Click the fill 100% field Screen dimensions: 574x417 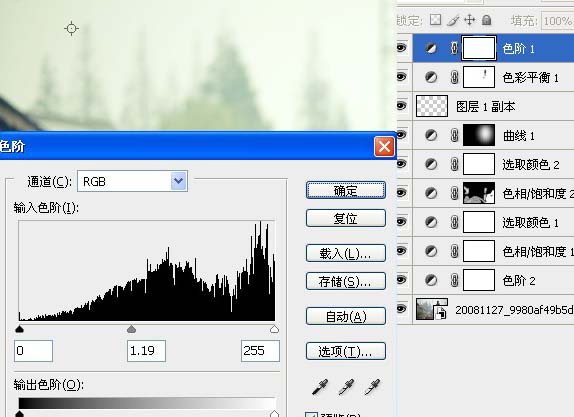557,21
